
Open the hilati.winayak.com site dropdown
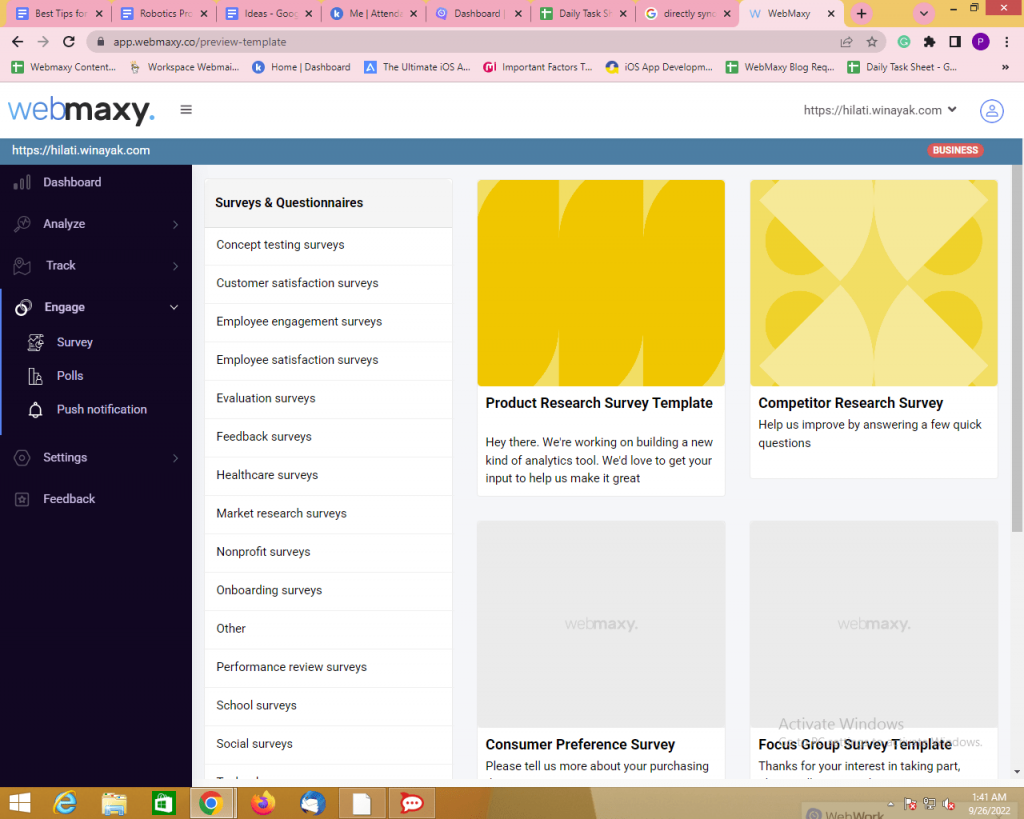click(880, 110)
